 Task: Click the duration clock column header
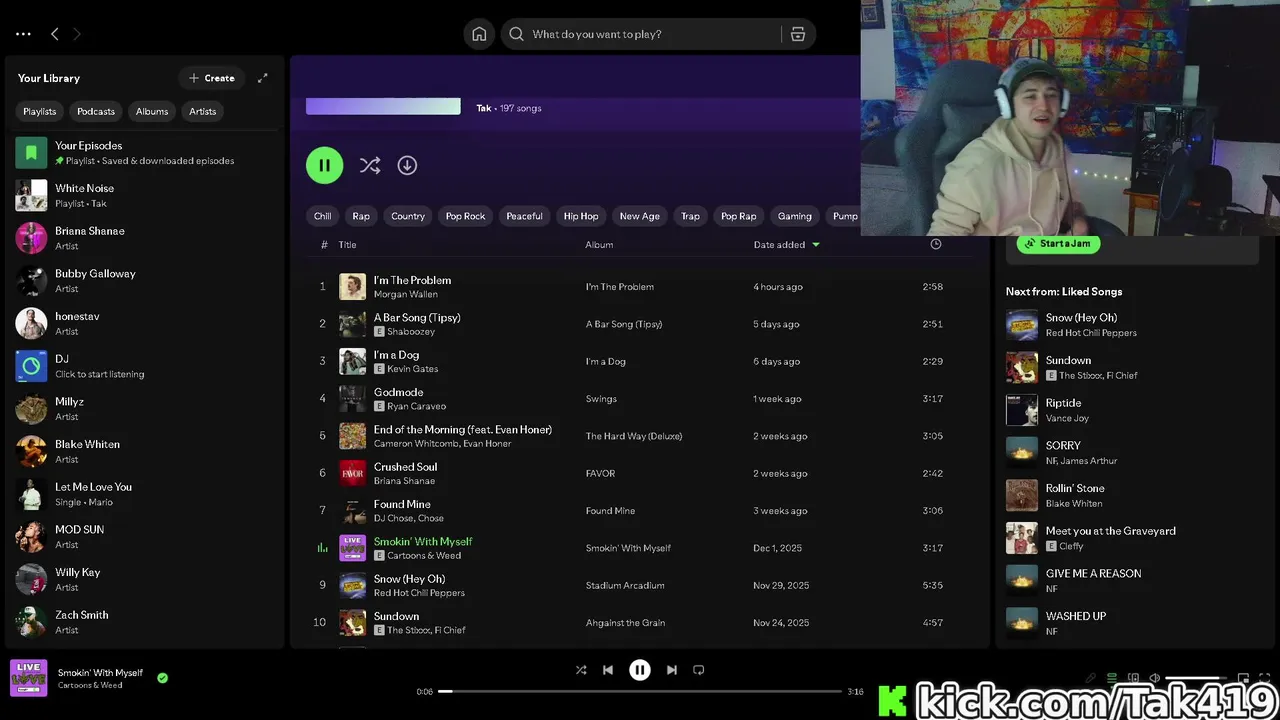(936, 244)
